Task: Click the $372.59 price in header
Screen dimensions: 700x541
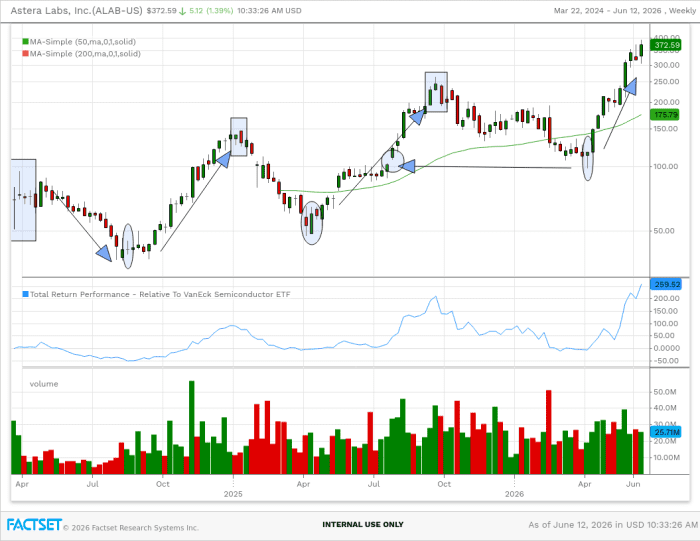Action: tap(162, 10)
